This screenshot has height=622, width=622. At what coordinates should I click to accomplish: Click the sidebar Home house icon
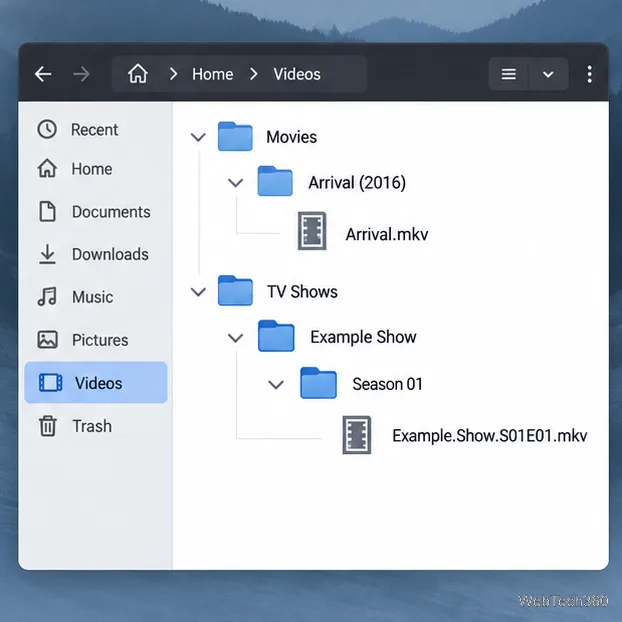pyautogui.click(x=47, y=168)
